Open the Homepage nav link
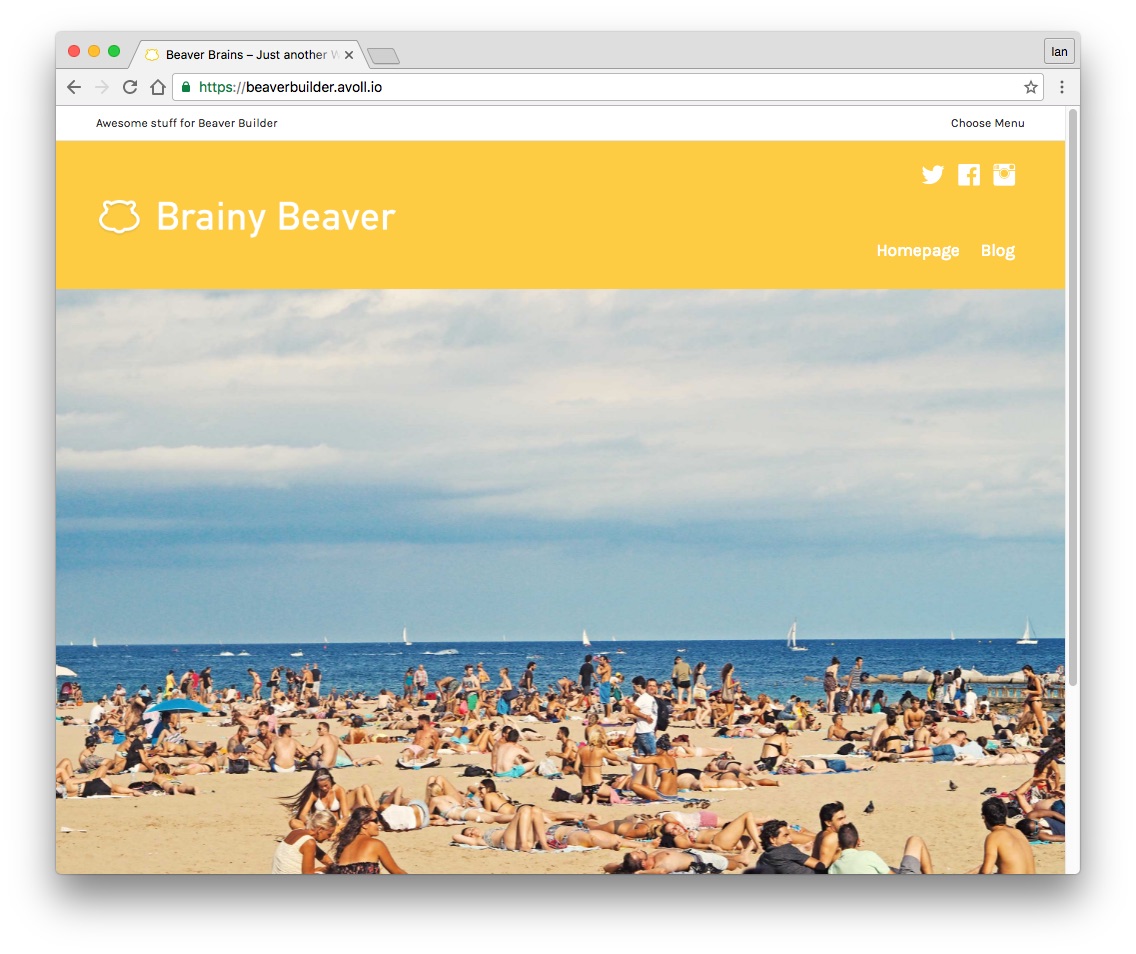This screenshot has height=954, width=1136. pyautogui.click(x=917, y=251)
